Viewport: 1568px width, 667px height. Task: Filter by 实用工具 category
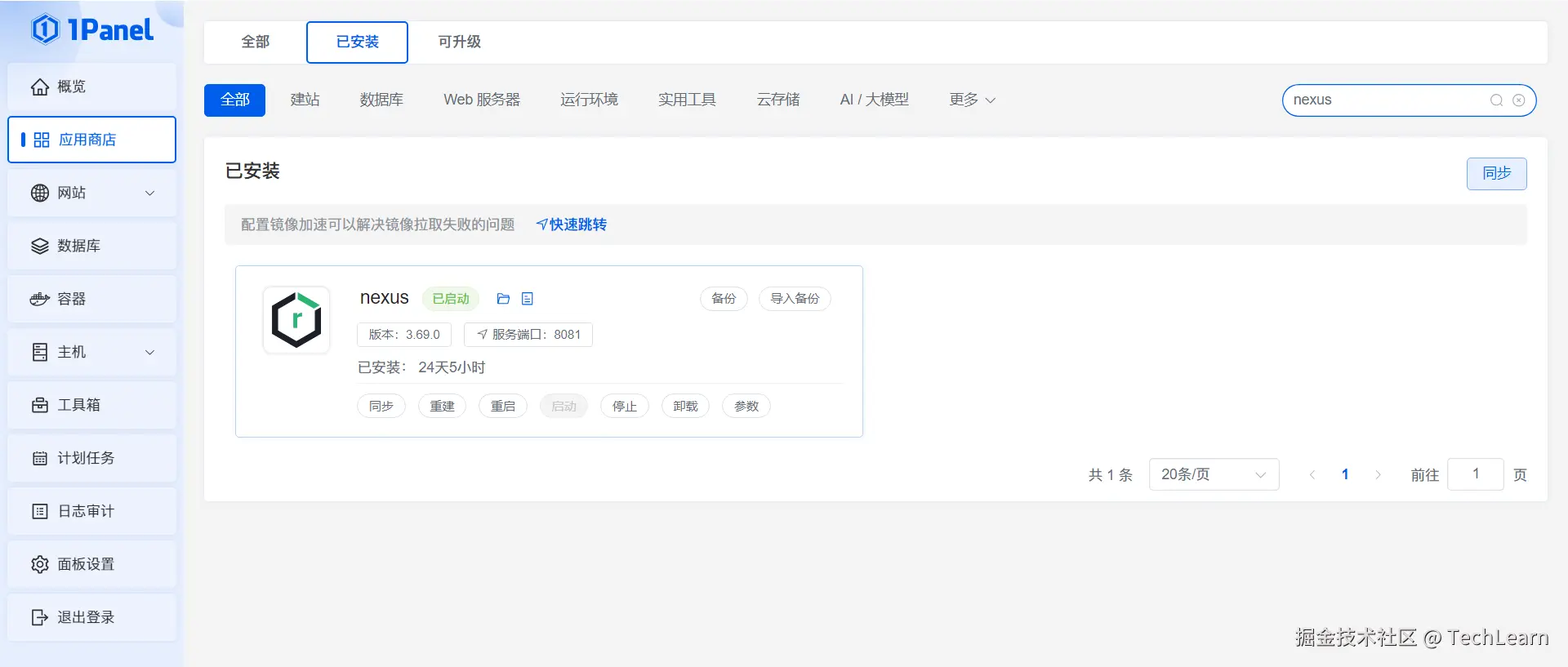tap(687, 100)
